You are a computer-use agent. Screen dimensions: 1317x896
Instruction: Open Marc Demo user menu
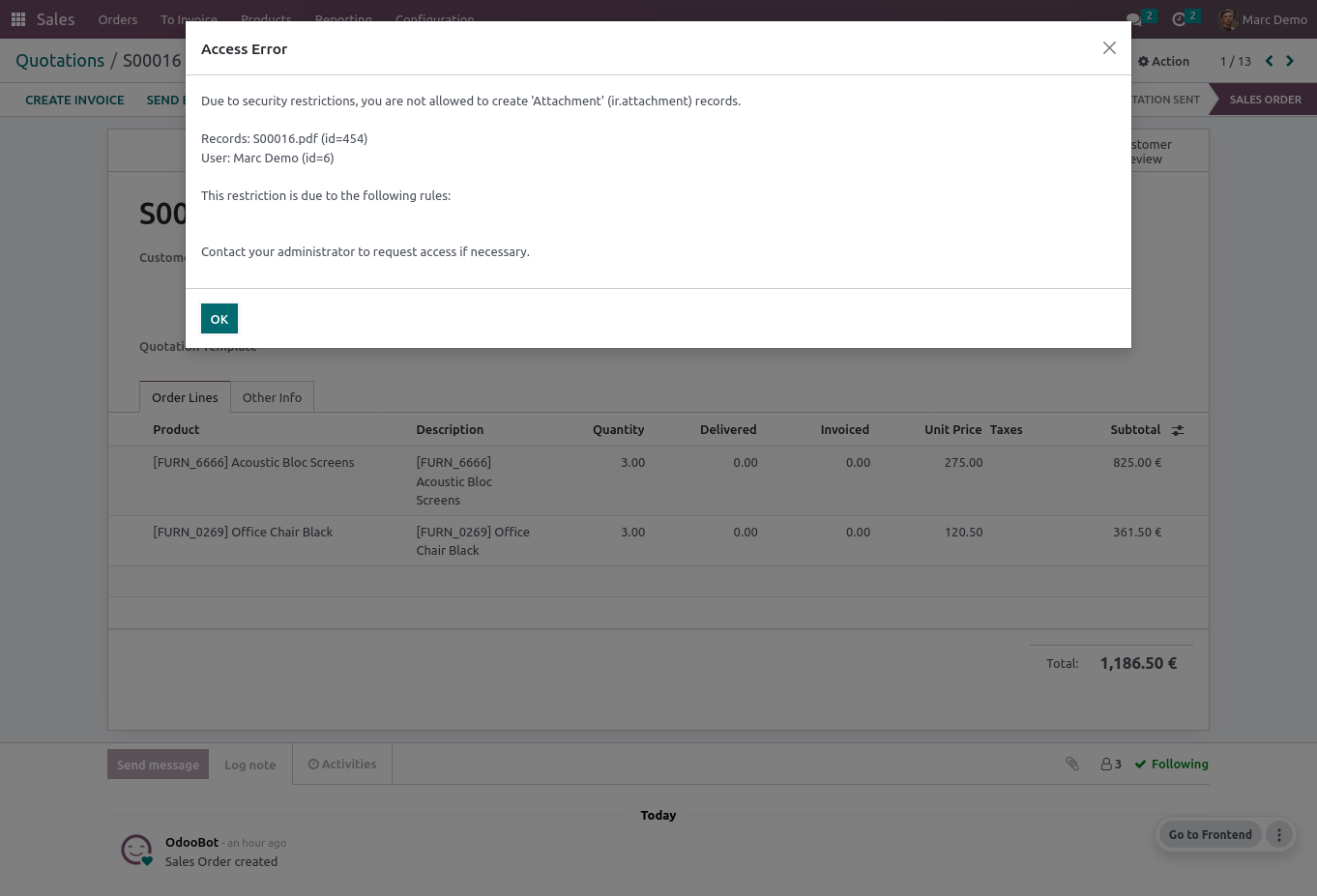coord(1263,19)
